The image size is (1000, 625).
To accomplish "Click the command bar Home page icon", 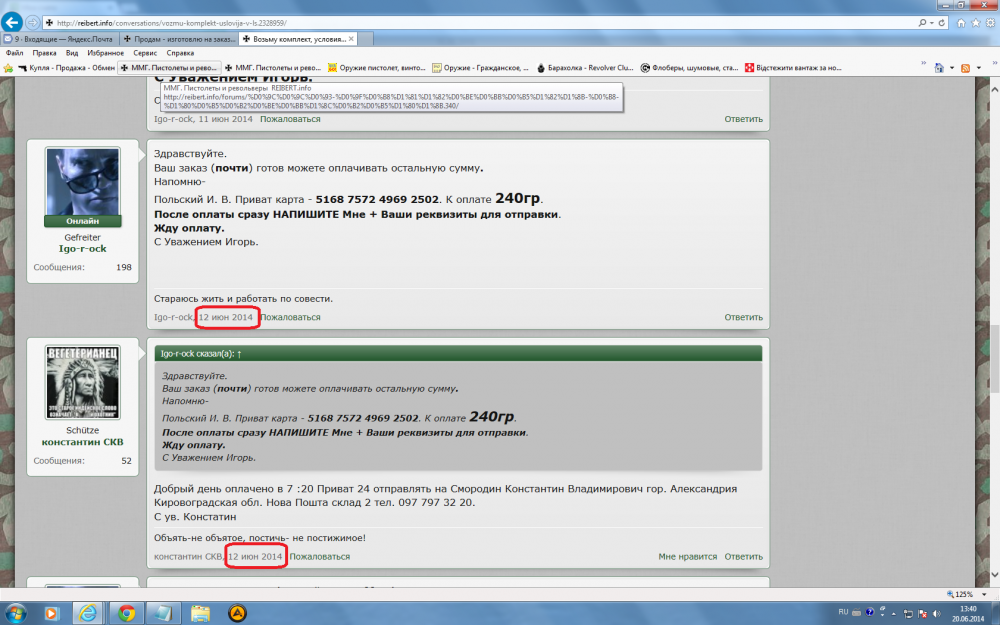I will pyautogui.click(x=939, y=68).
